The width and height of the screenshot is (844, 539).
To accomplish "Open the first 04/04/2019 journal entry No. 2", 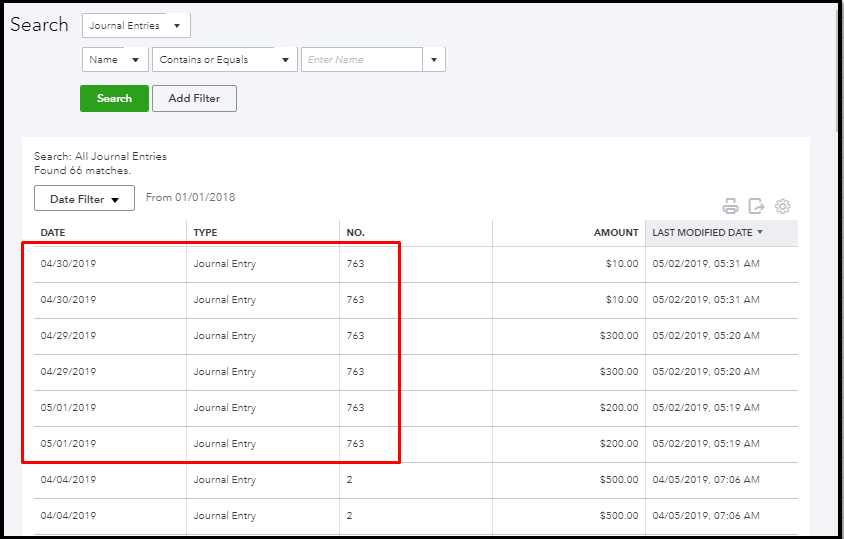I will (69, 480).
